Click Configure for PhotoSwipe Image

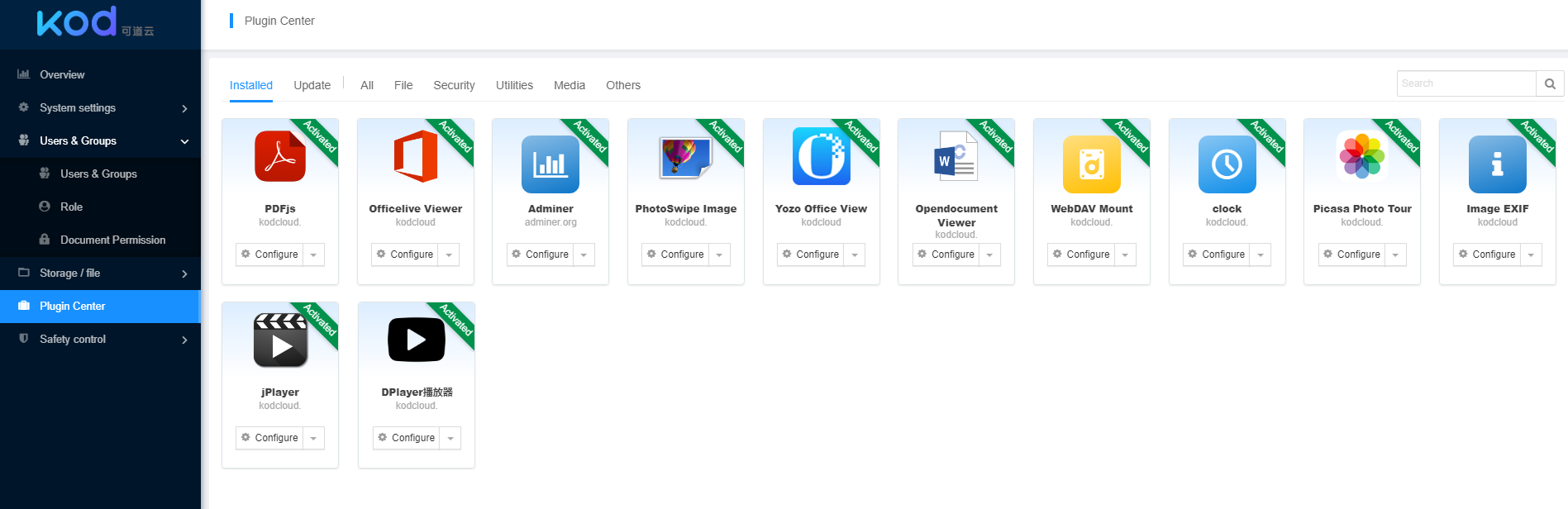tap(675, 254)
